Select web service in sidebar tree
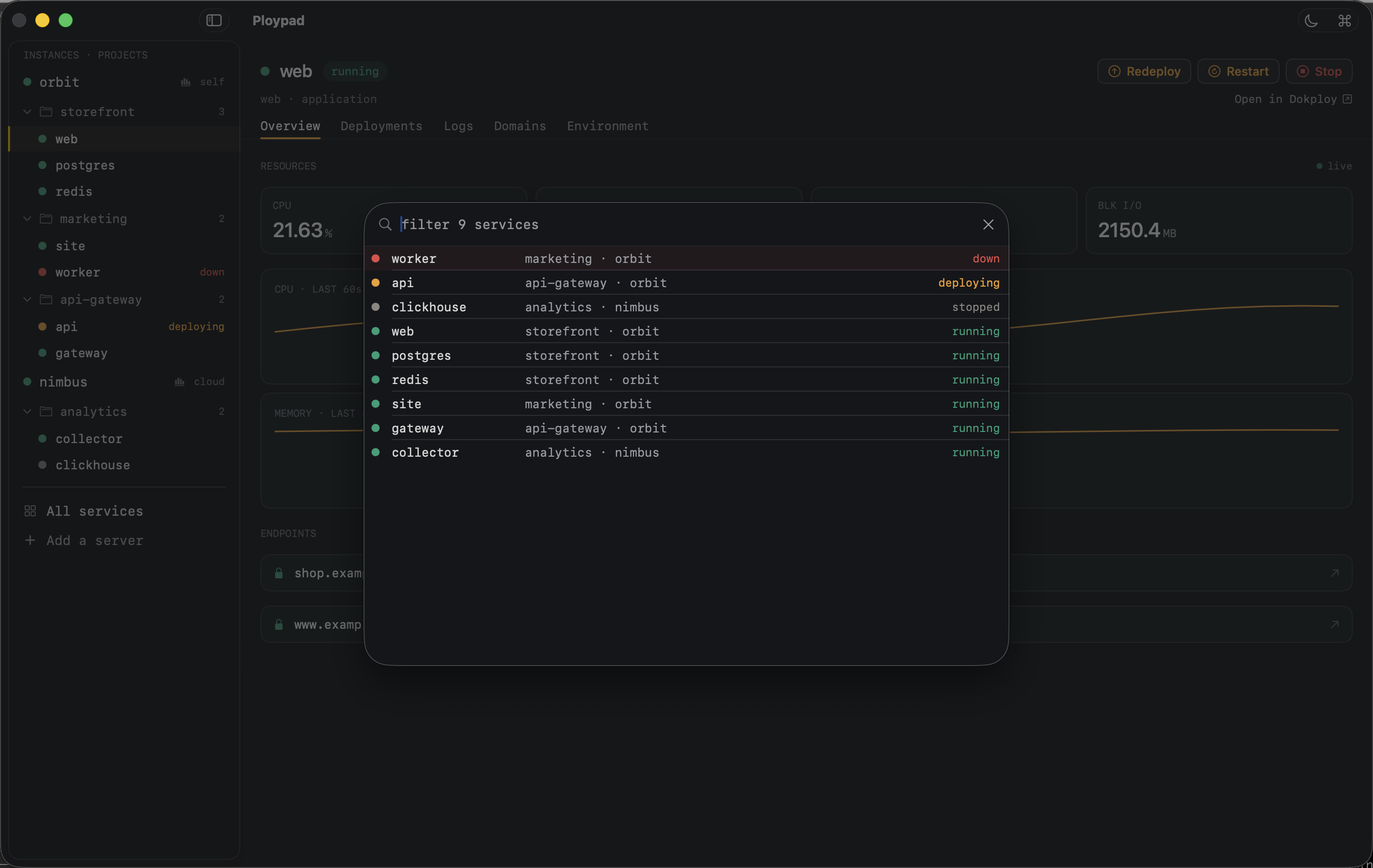 click(x=124, y=139)
